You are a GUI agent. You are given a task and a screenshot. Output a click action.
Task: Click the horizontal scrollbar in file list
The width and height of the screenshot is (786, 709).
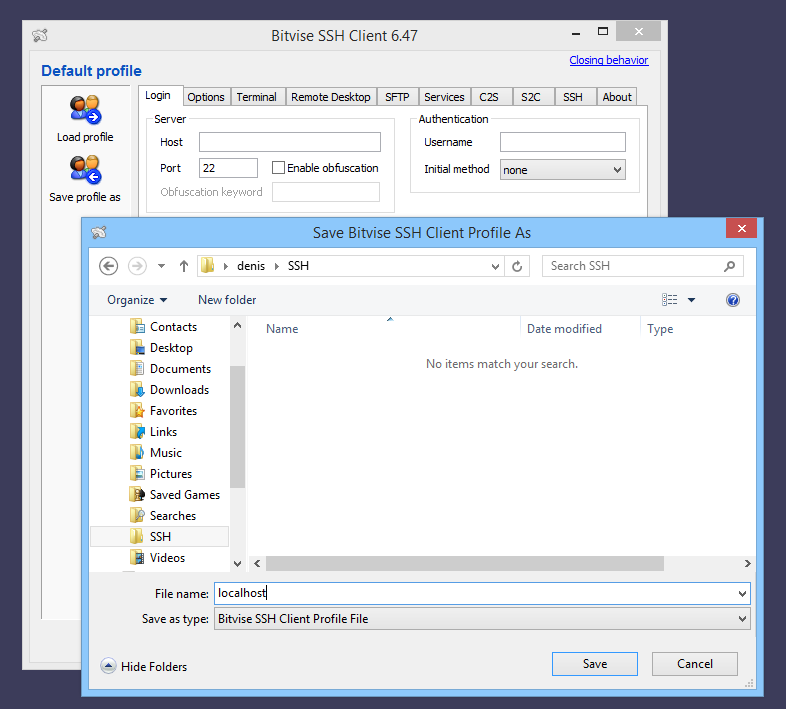(x=465, y=564)
